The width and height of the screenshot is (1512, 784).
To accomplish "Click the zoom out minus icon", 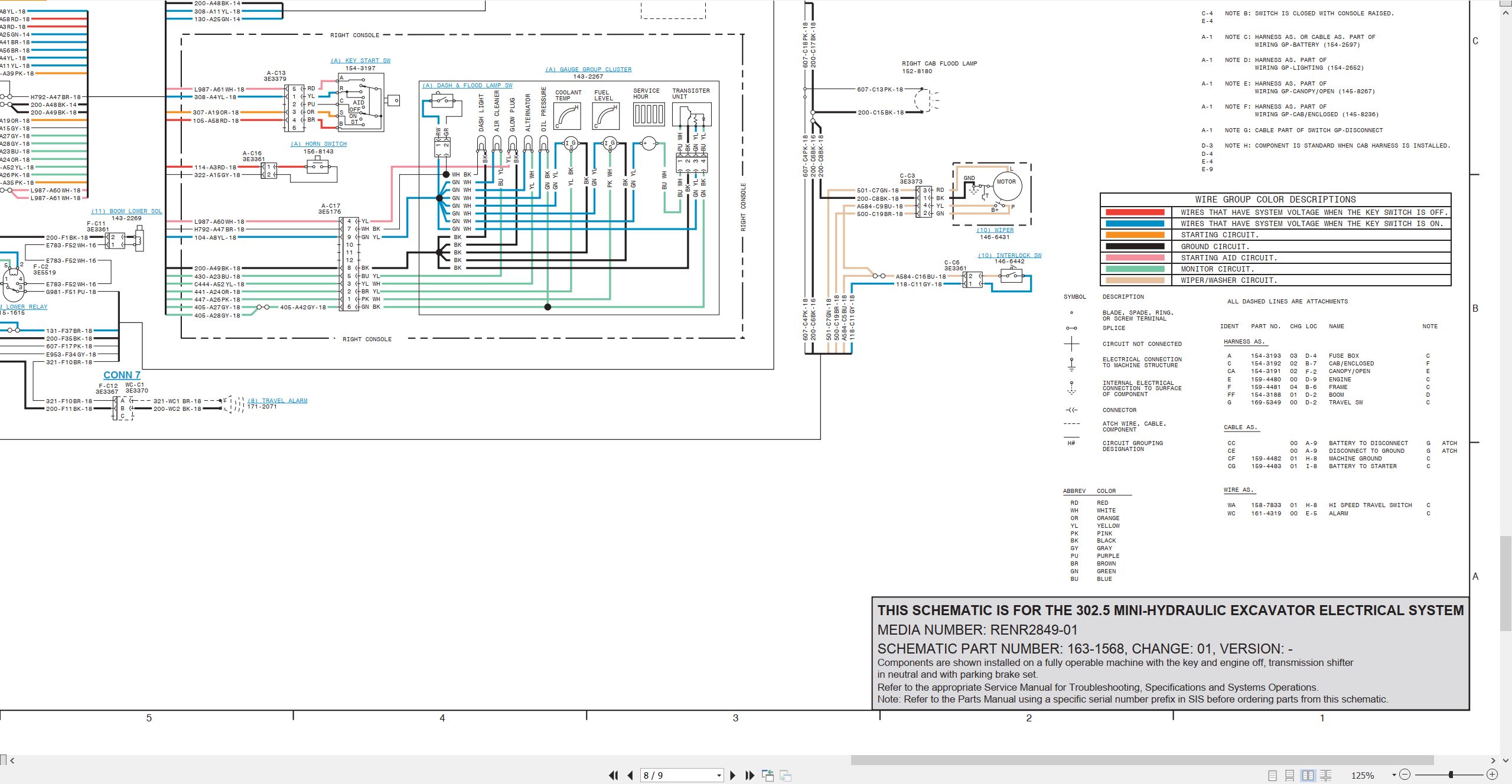I will pyautogui.click(x=1405, y=775).
